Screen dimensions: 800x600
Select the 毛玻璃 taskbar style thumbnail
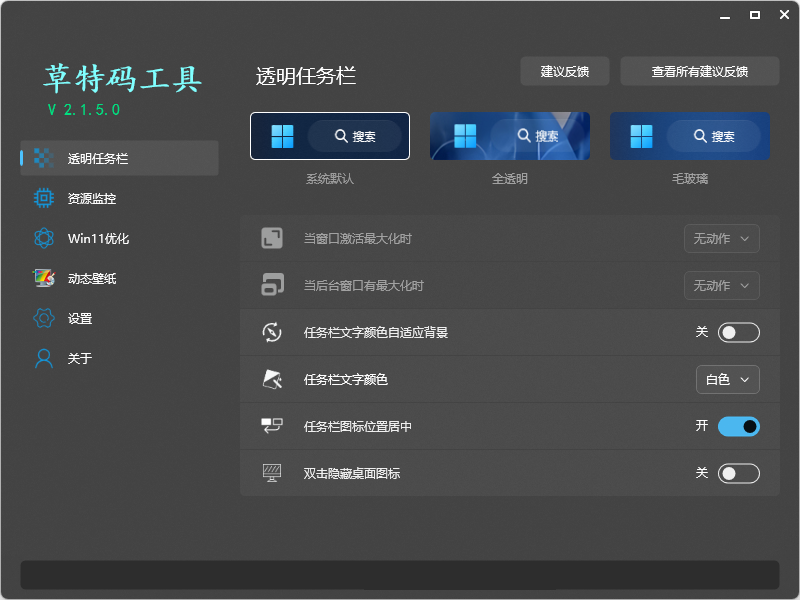point(690,136)
